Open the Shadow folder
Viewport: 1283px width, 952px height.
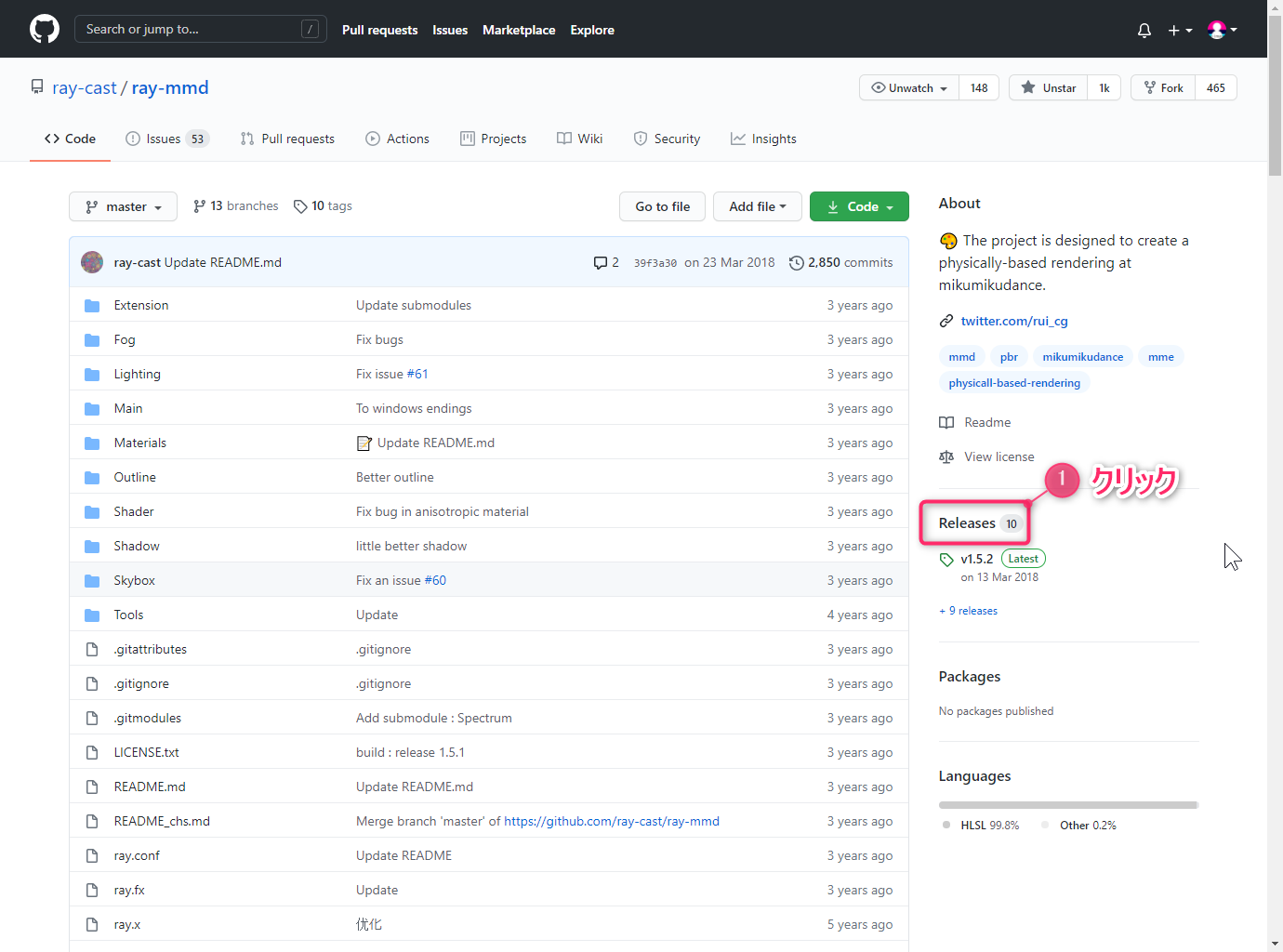click(x=137, y=546)
